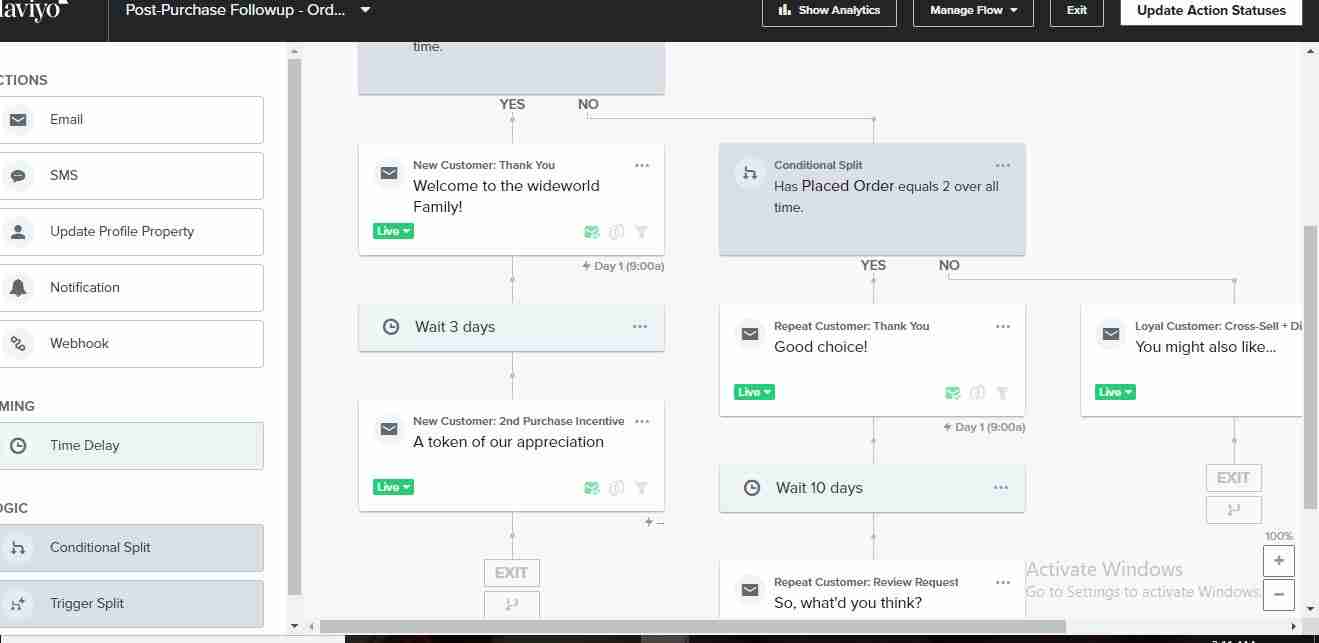
Task: Open Live status dropdown on Welcome email
Action: coord(394,231)
